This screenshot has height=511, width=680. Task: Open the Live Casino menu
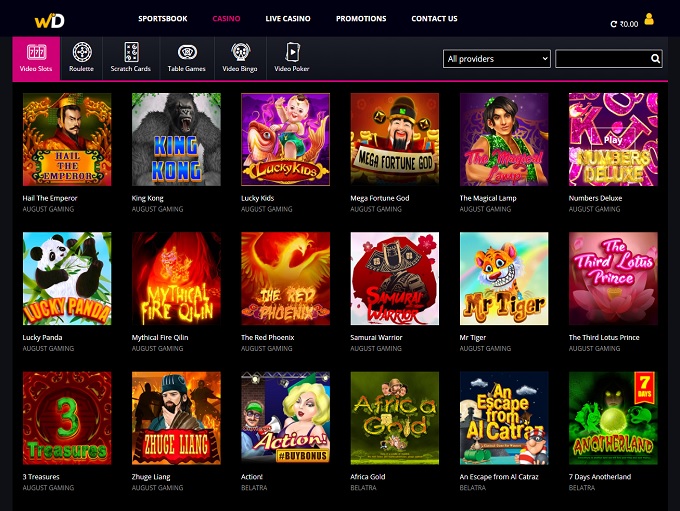click(287, 19)
